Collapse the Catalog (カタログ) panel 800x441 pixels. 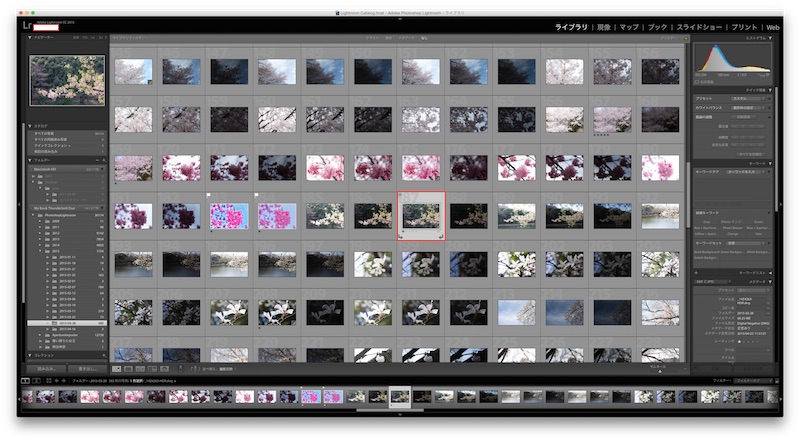click(30, 126)
